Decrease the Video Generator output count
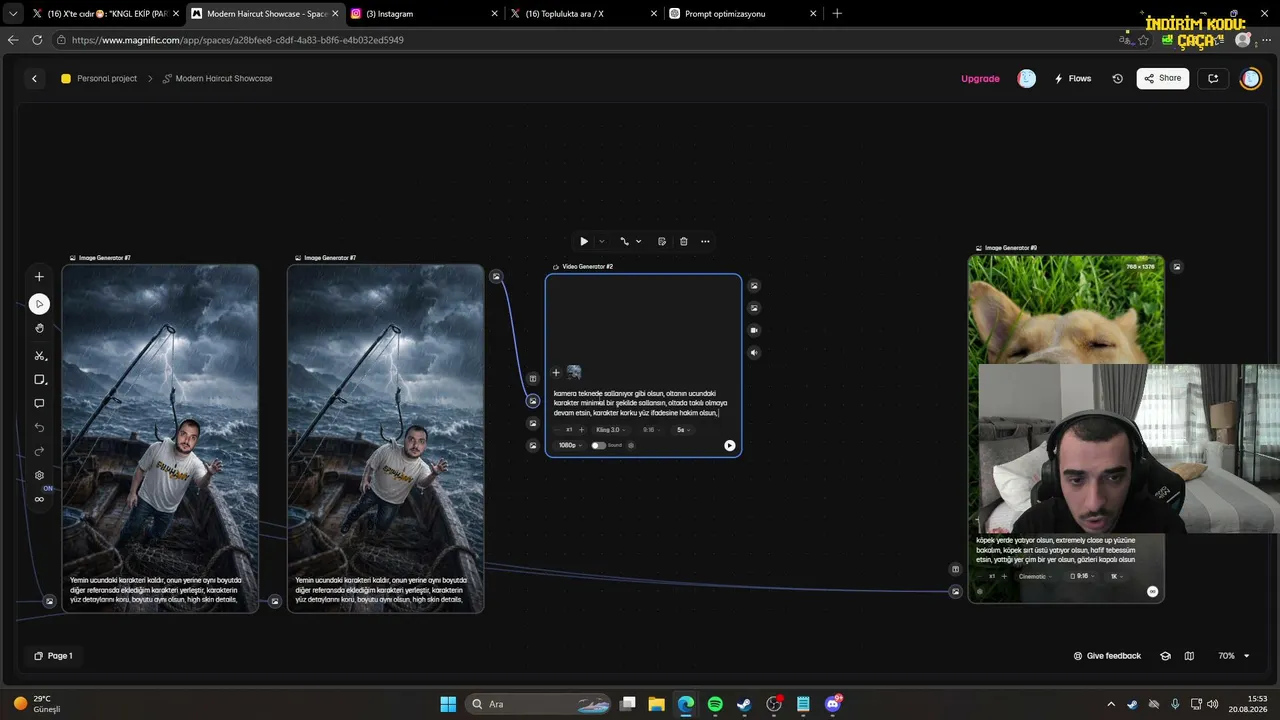This screenshot has width=1280, height=720. pos(558,430)
